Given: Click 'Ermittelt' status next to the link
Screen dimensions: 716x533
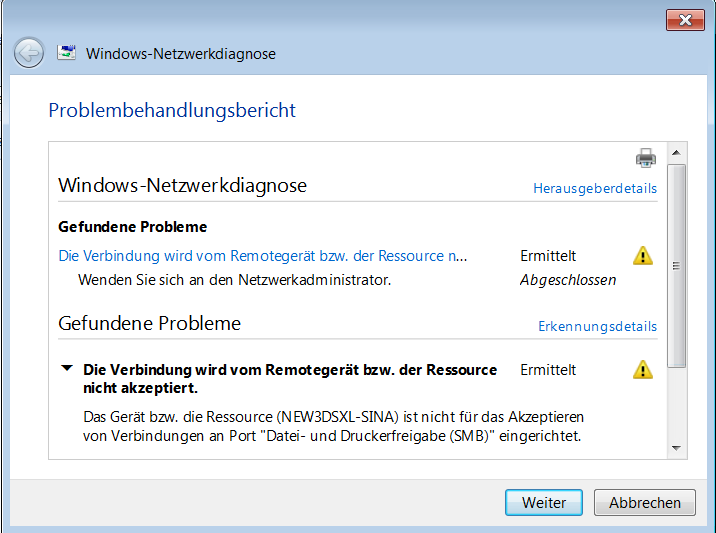Looking at the screenshot, I should tap(548, 256).
